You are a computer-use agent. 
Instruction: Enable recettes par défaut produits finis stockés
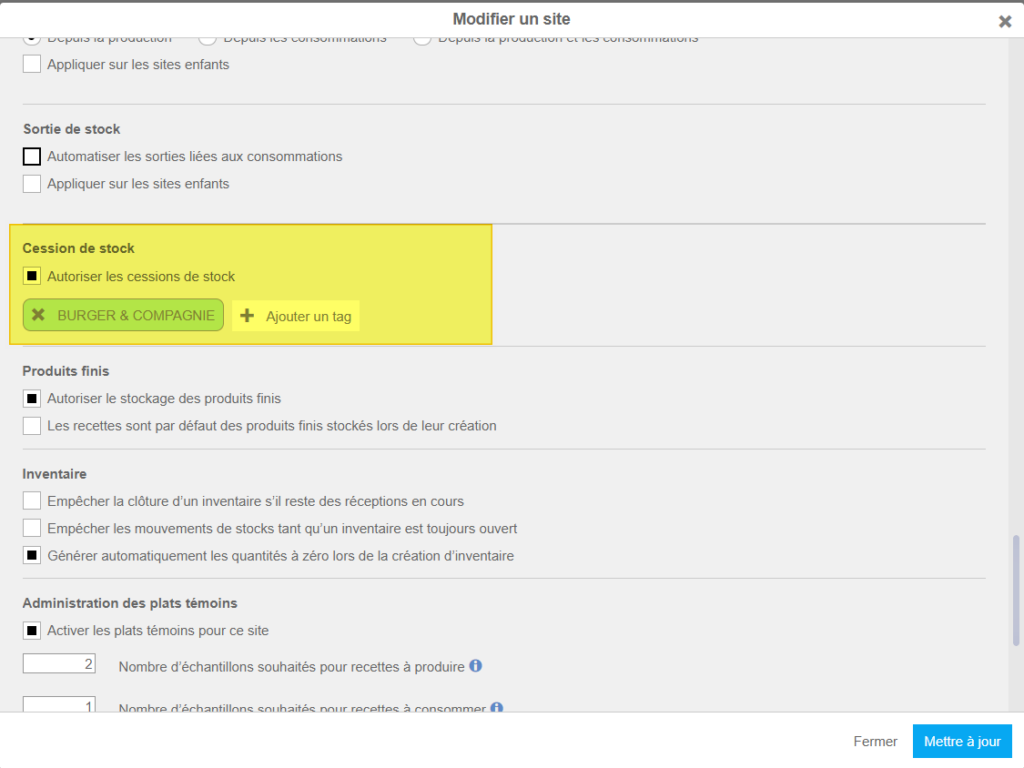tap(32, 426)
